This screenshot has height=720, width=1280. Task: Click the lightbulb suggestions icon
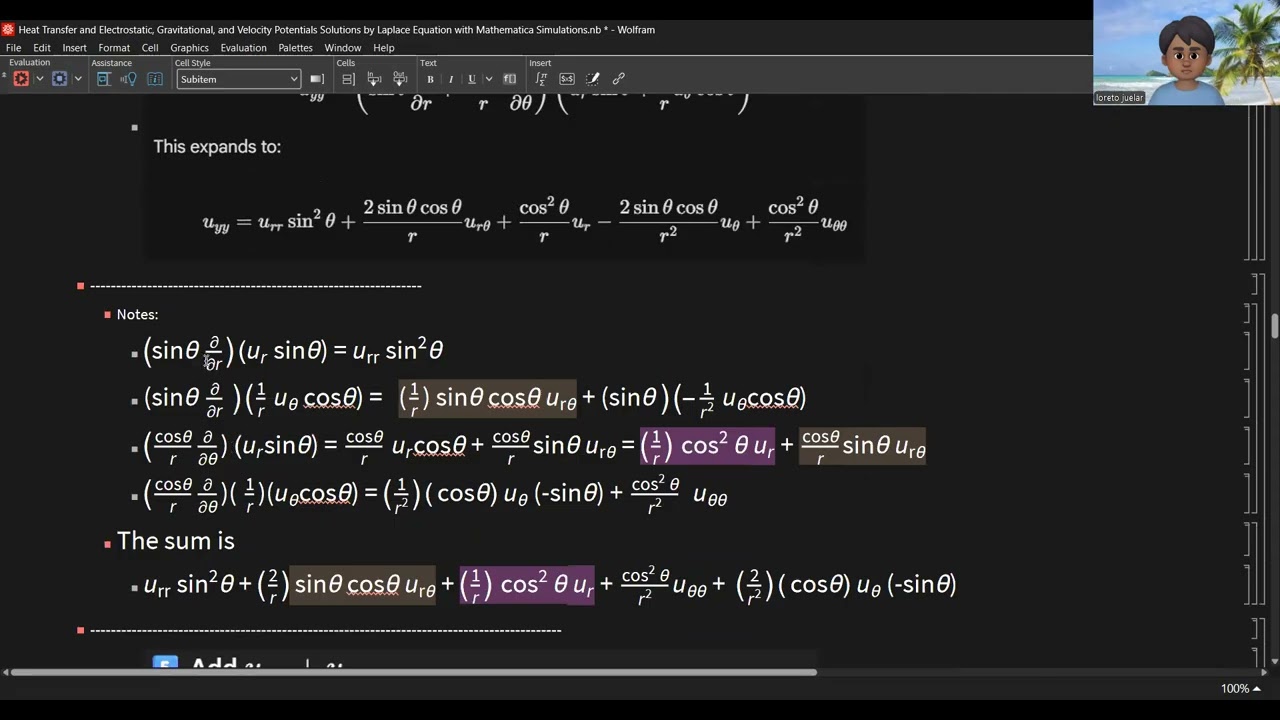[129, 79]
